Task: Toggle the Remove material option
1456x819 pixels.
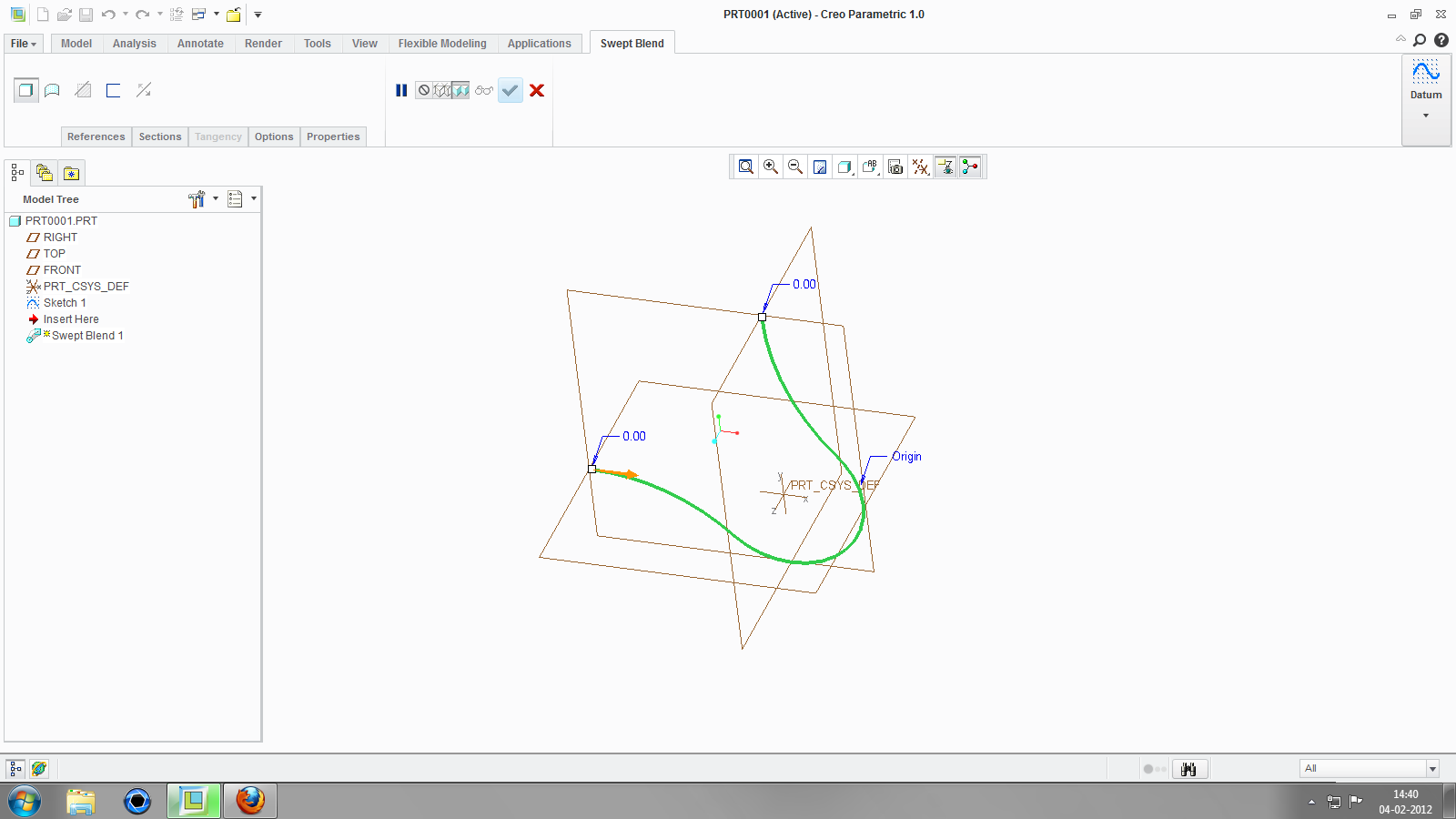Action: click(83, 90)
